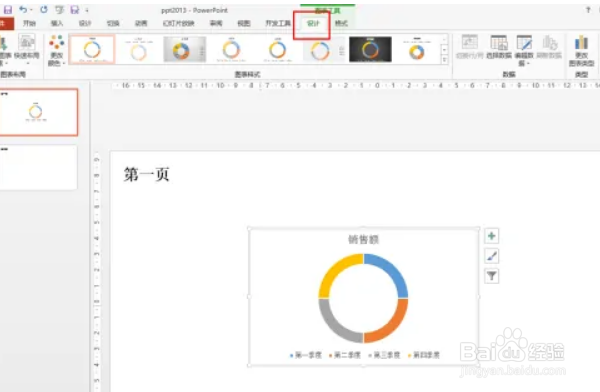600x392 pixels.
Task: Open Chart Styles paintbrush button
Action: (x=492, y=256)
